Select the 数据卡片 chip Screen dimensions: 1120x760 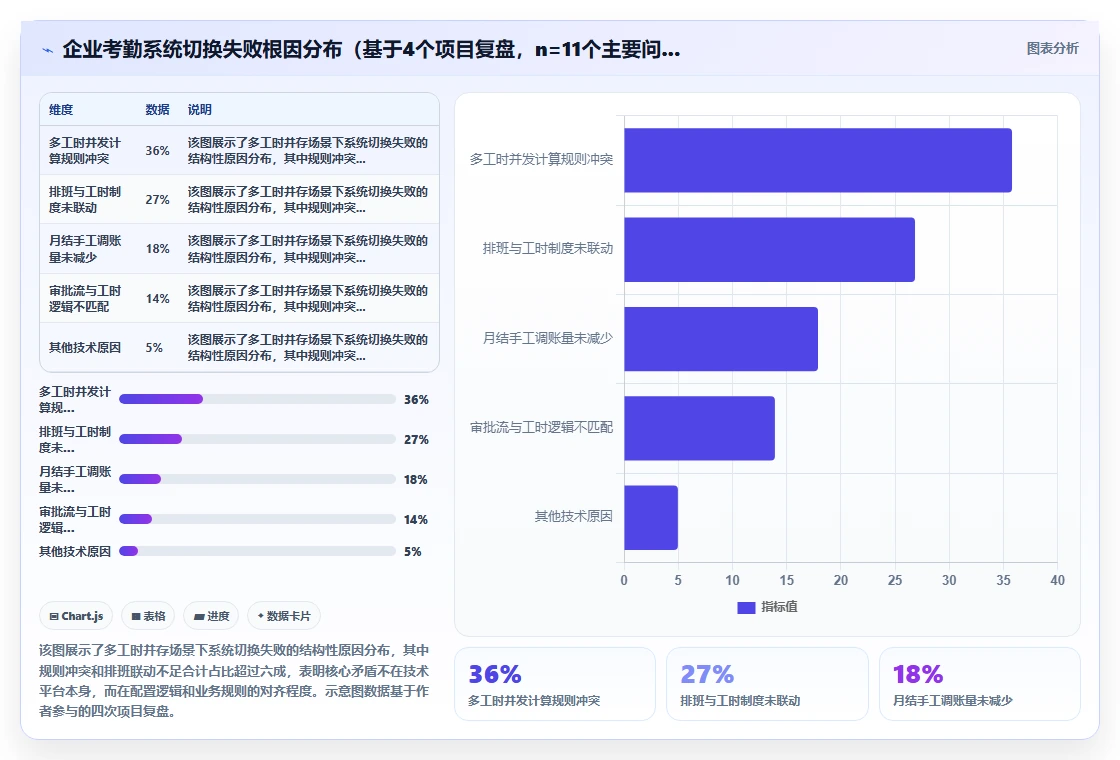coord(284,616)
